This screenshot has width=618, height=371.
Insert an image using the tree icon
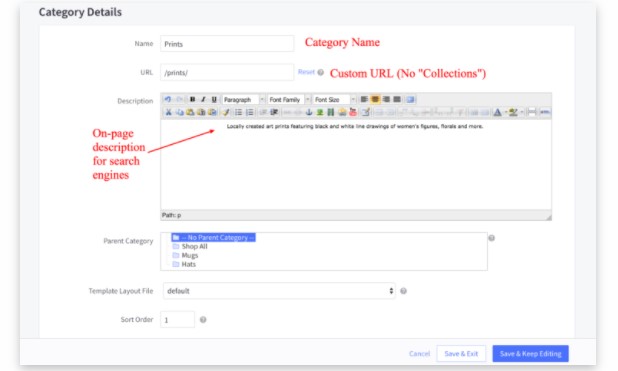pos(320,112)
